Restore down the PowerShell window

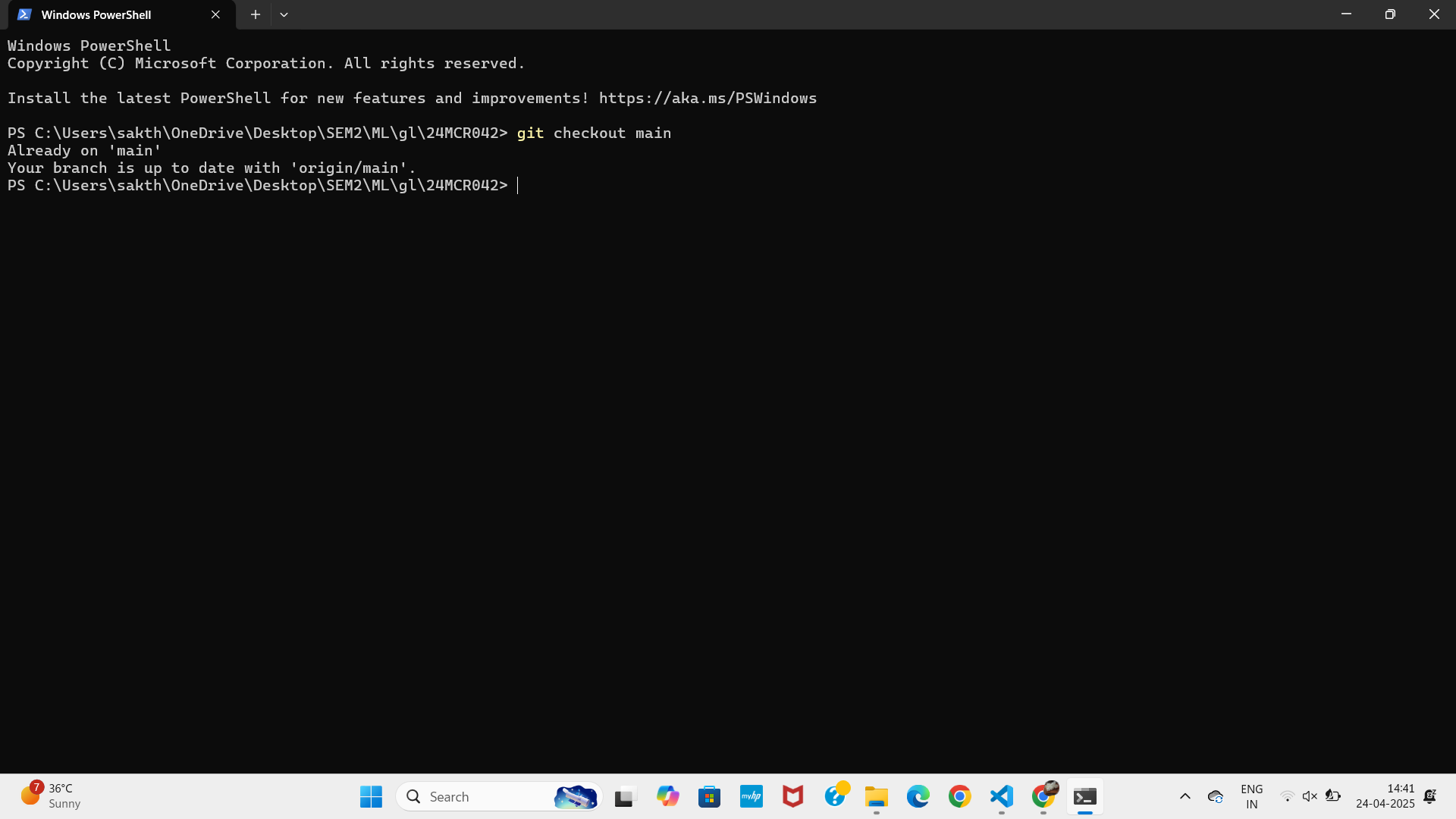(1390, 14)
